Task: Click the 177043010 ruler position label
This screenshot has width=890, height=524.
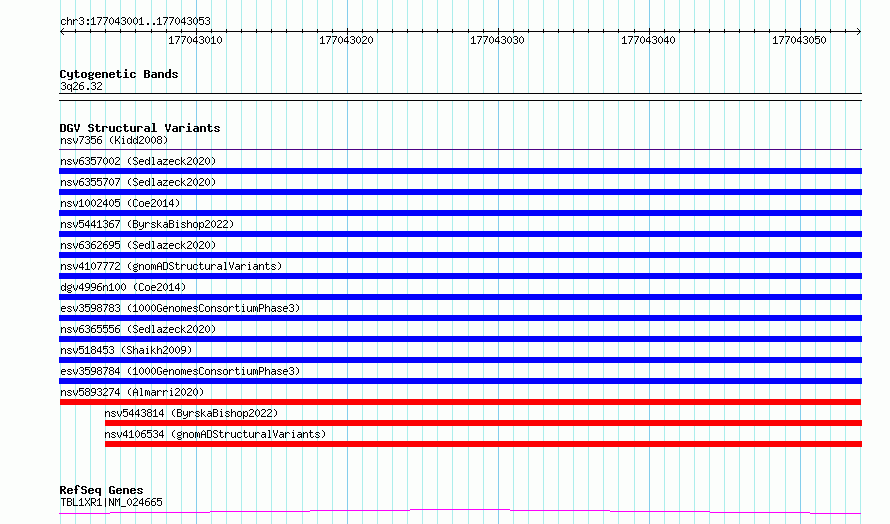Action: coord(195,40)
